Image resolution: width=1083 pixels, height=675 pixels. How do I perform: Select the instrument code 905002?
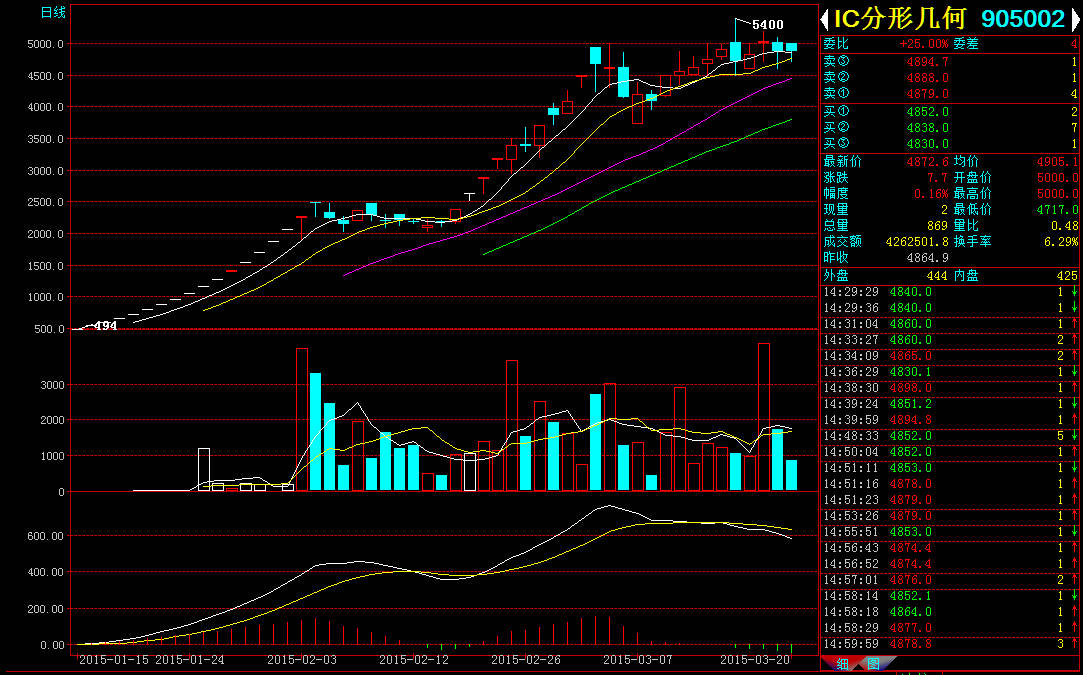point(1024,19)
